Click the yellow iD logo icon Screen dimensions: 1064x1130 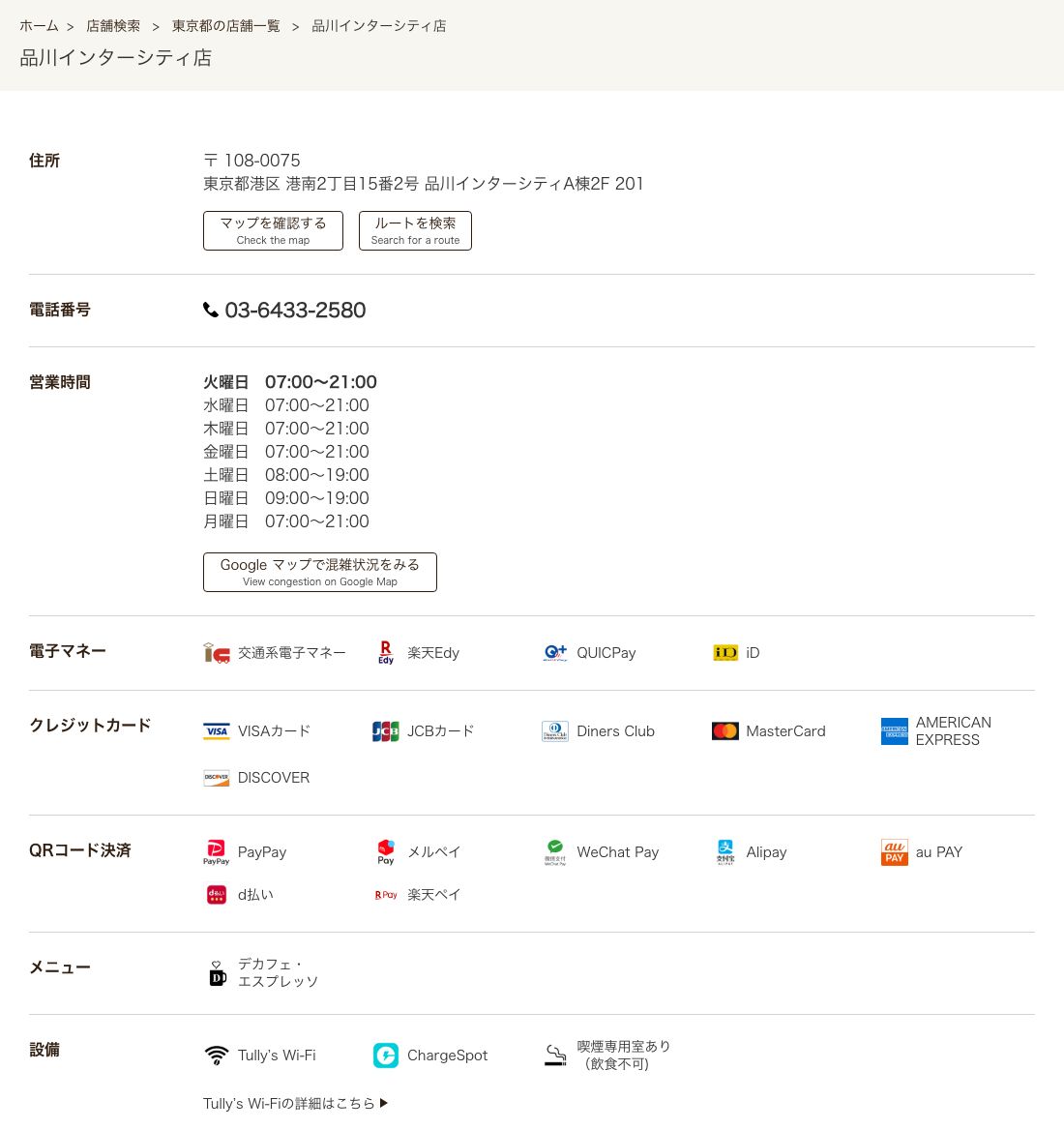point(725,653)
